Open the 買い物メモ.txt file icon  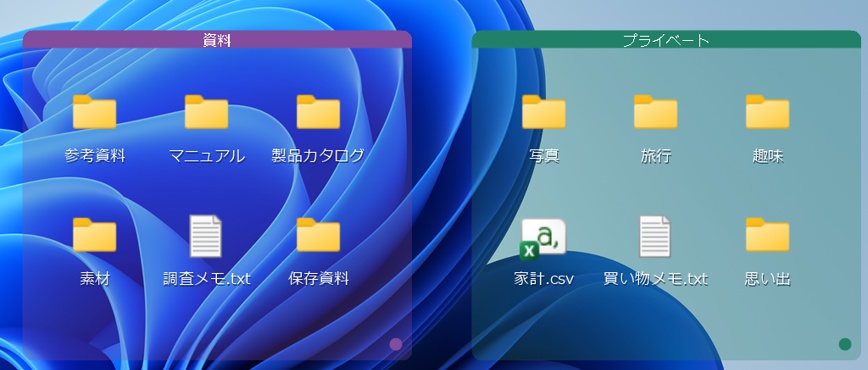(655, 236)
